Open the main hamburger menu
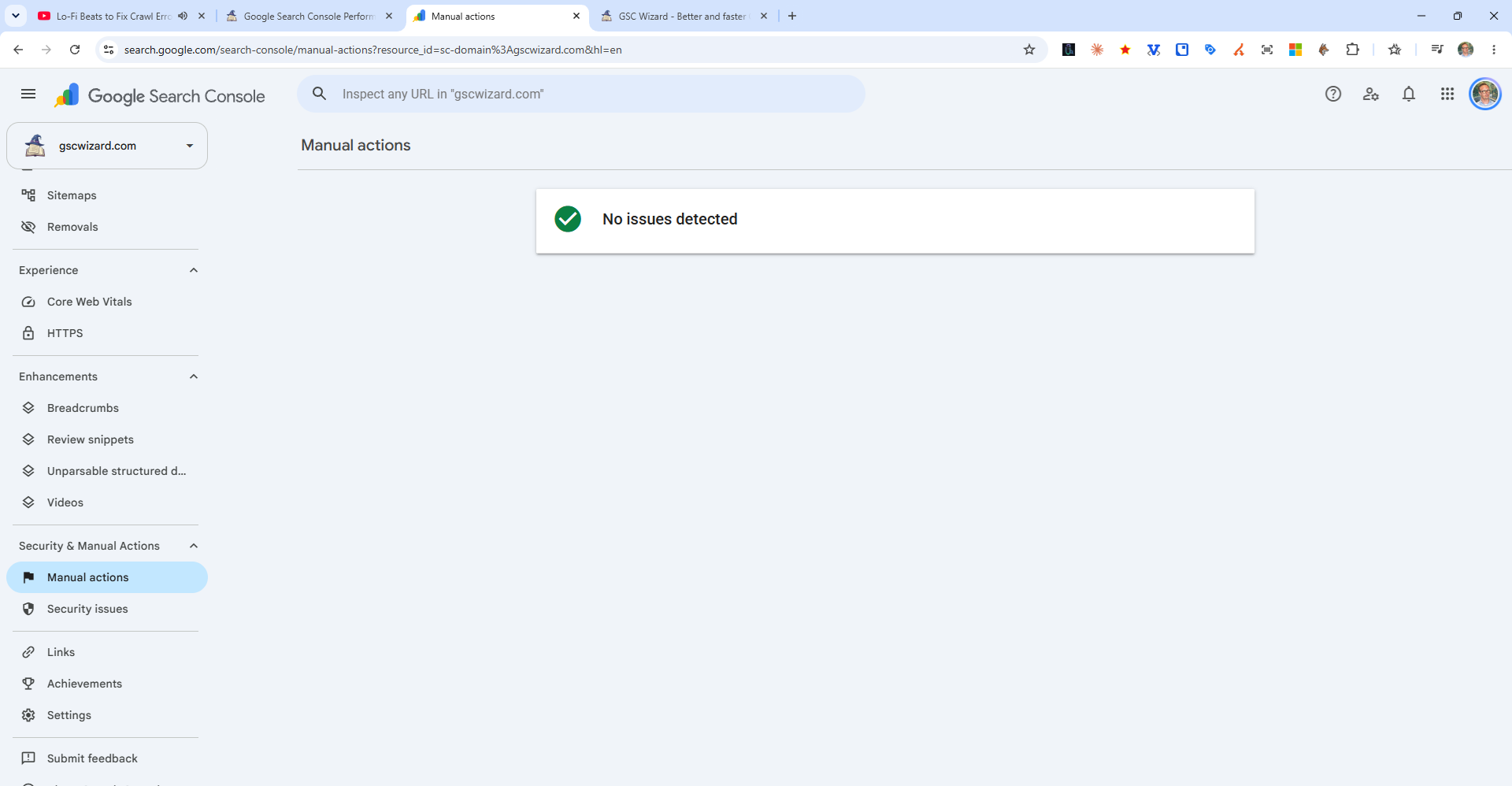Image resolution: width=1512 pixels, height=786 pixels. 28,95
